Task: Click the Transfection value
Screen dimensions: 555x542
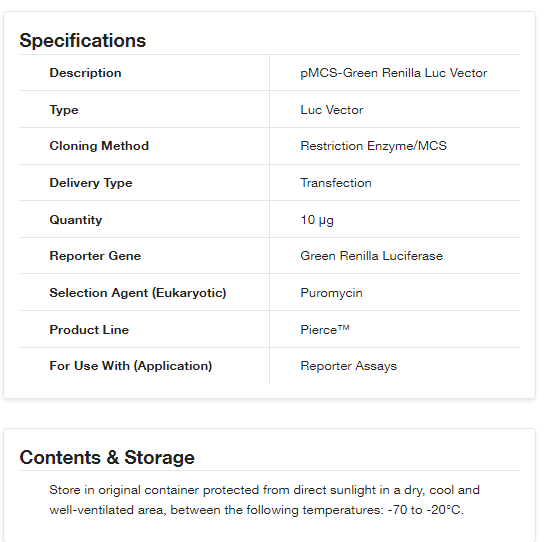Action: coord(336,183)
